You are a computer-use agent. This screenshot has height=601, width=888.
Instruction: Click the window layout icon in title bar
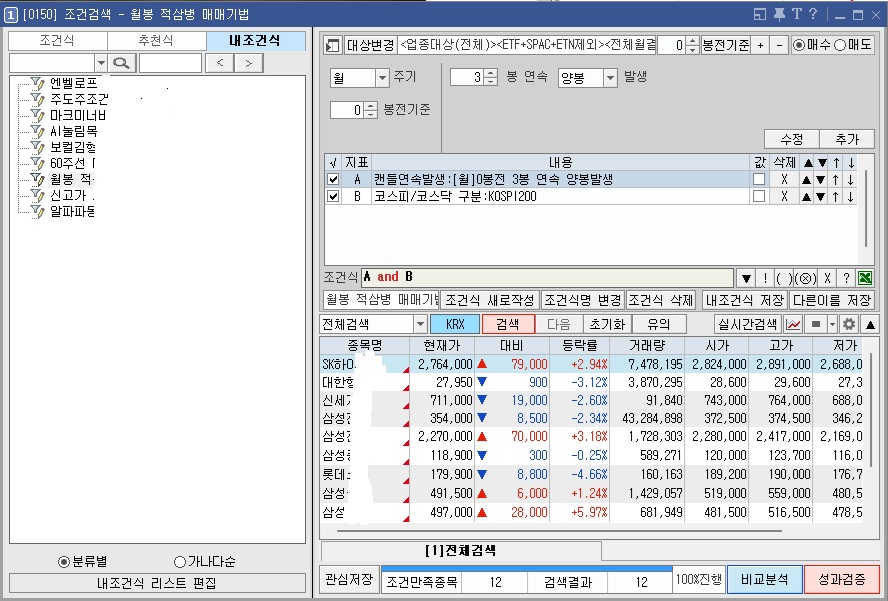tap(760, 14)
